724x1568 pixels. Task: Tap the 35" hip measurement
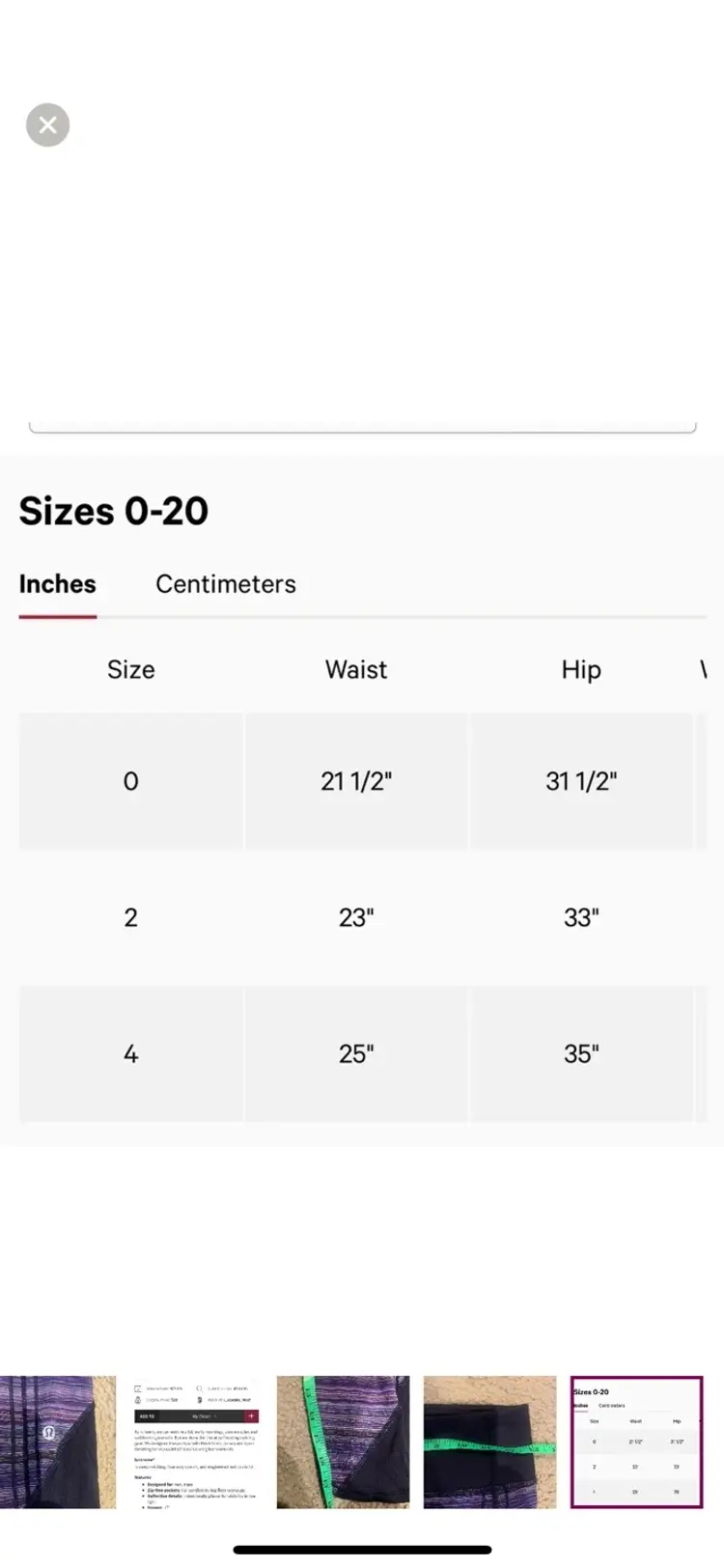[580, 1053]
